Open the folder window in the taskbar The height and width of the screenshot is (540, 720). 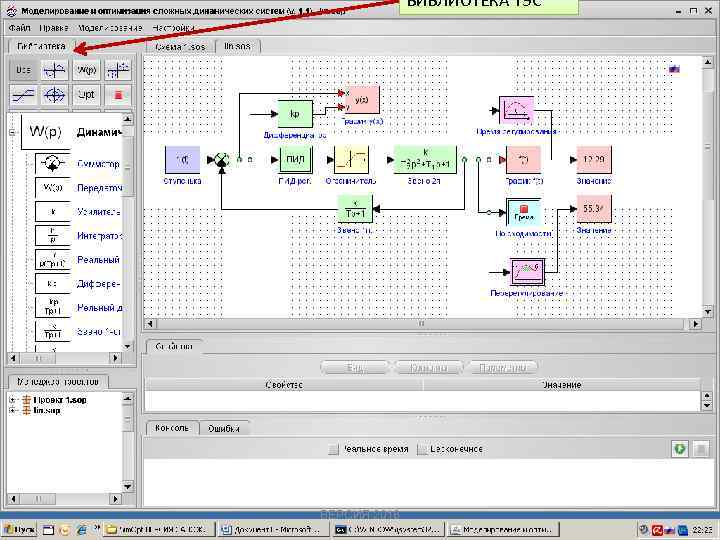pos(158,530)
